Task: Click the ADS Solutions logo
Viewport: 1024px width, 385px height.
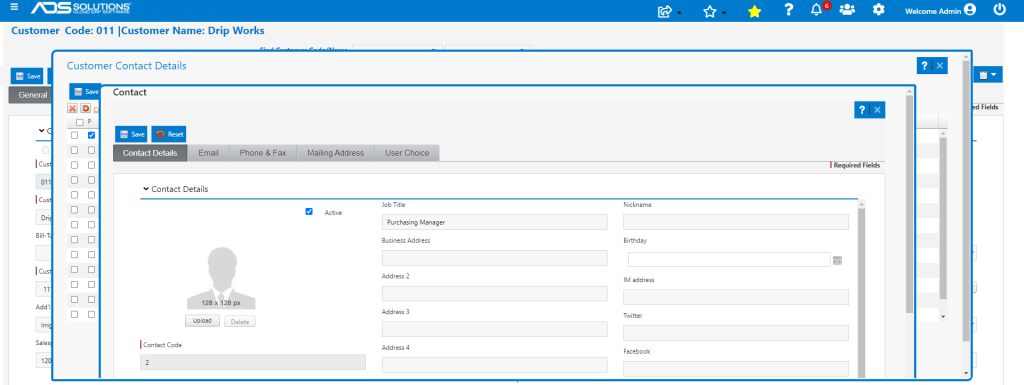Action: [81, 9]
